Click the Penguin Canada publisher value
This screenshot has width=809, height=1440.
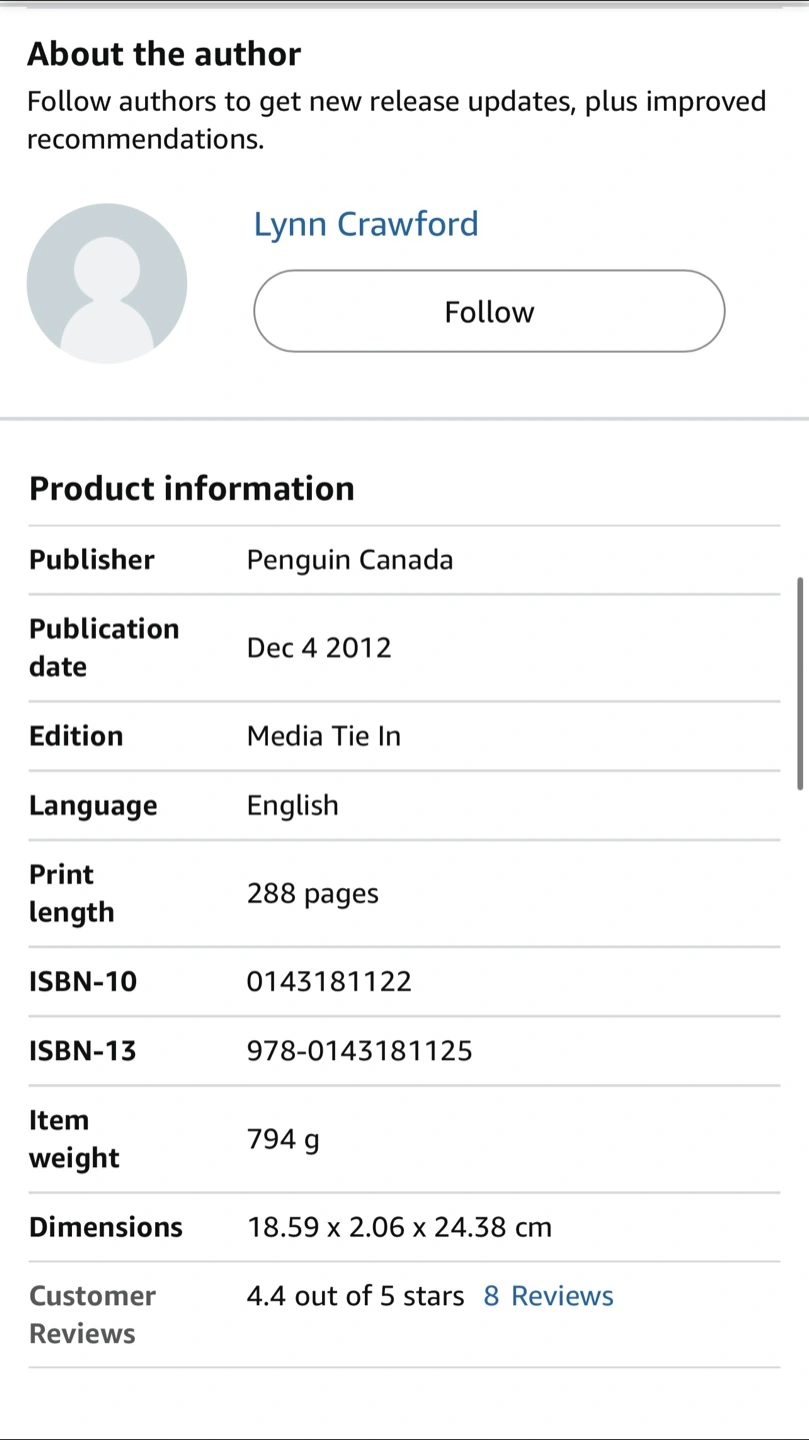pos(350,560)
